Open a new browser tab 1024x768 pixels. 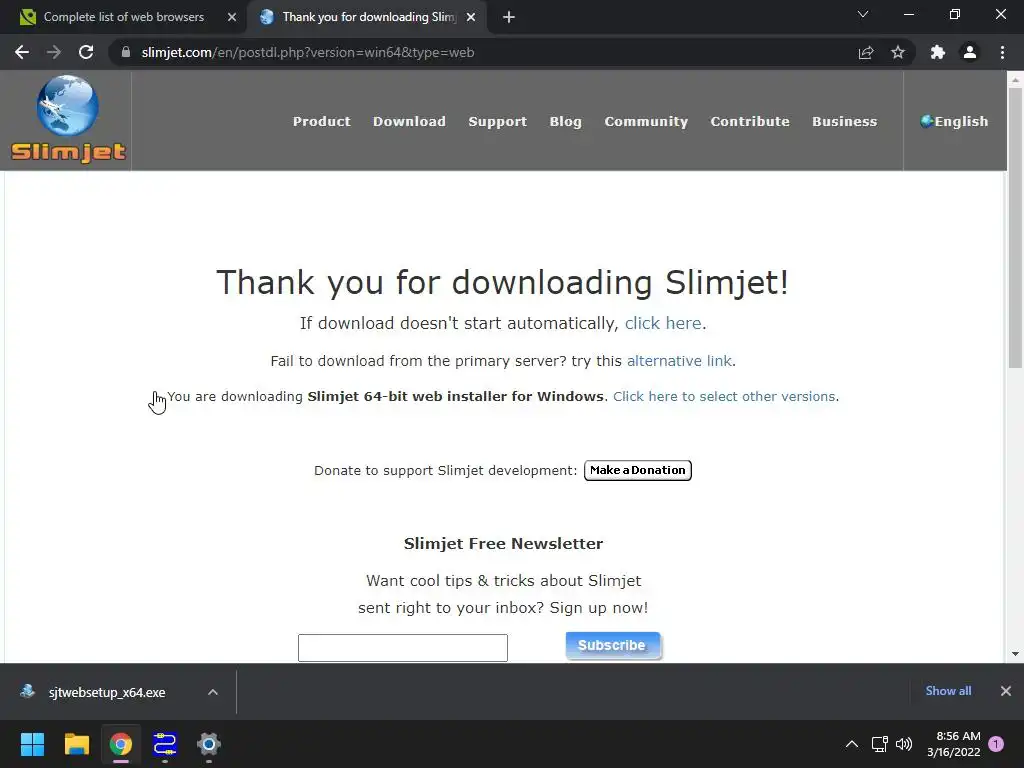[509, 17]
